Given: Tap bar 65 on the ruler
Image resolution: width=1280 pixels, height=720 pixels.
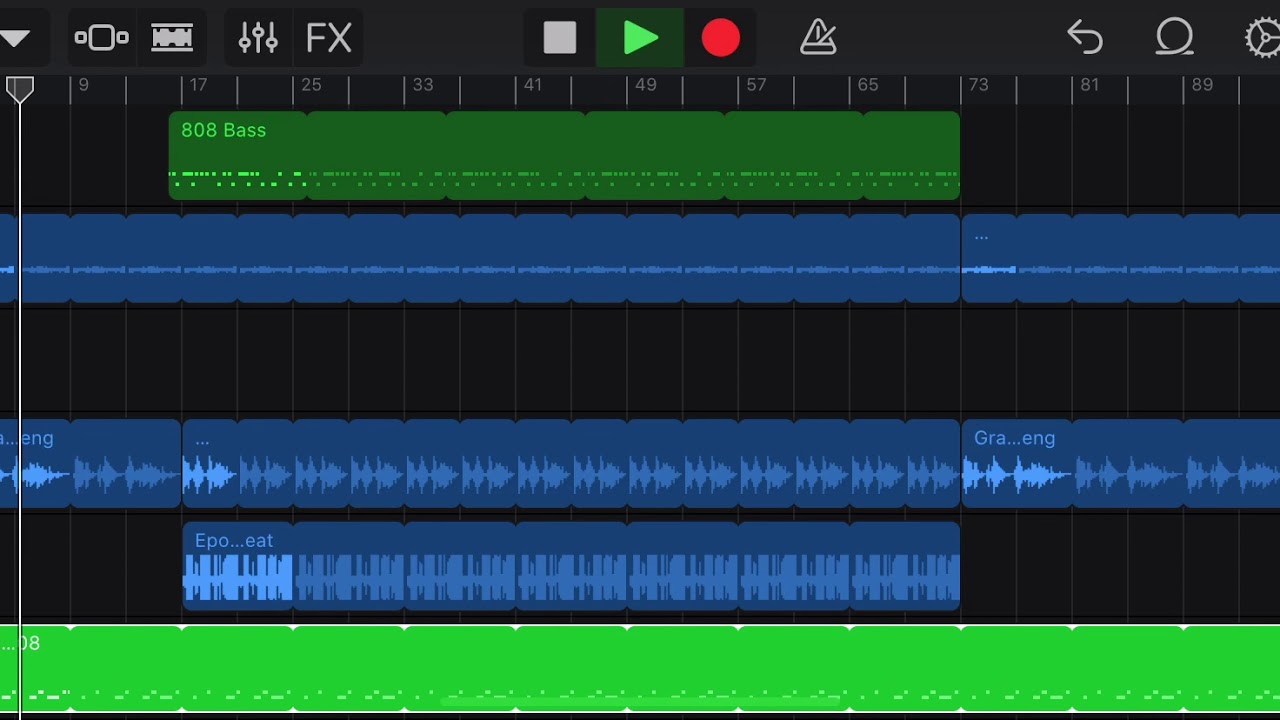Looking at the screenshot, I should [x=868, y=86].
